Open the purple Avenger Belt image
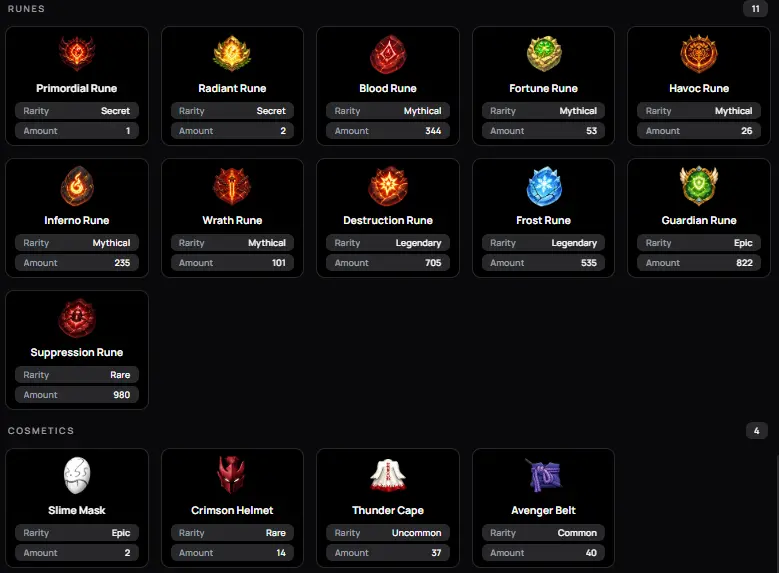The height and width of the screenshot is (573, 779). (544, 475)
